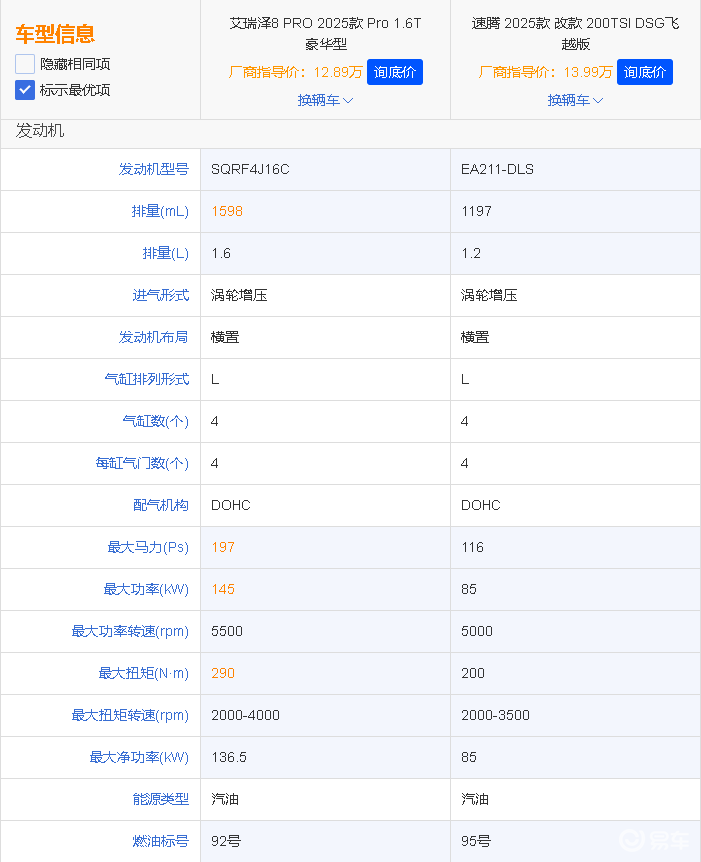This screenshot has height=862, width=701.
Task: Click the 发动机 section header
Action: (40, 131)
